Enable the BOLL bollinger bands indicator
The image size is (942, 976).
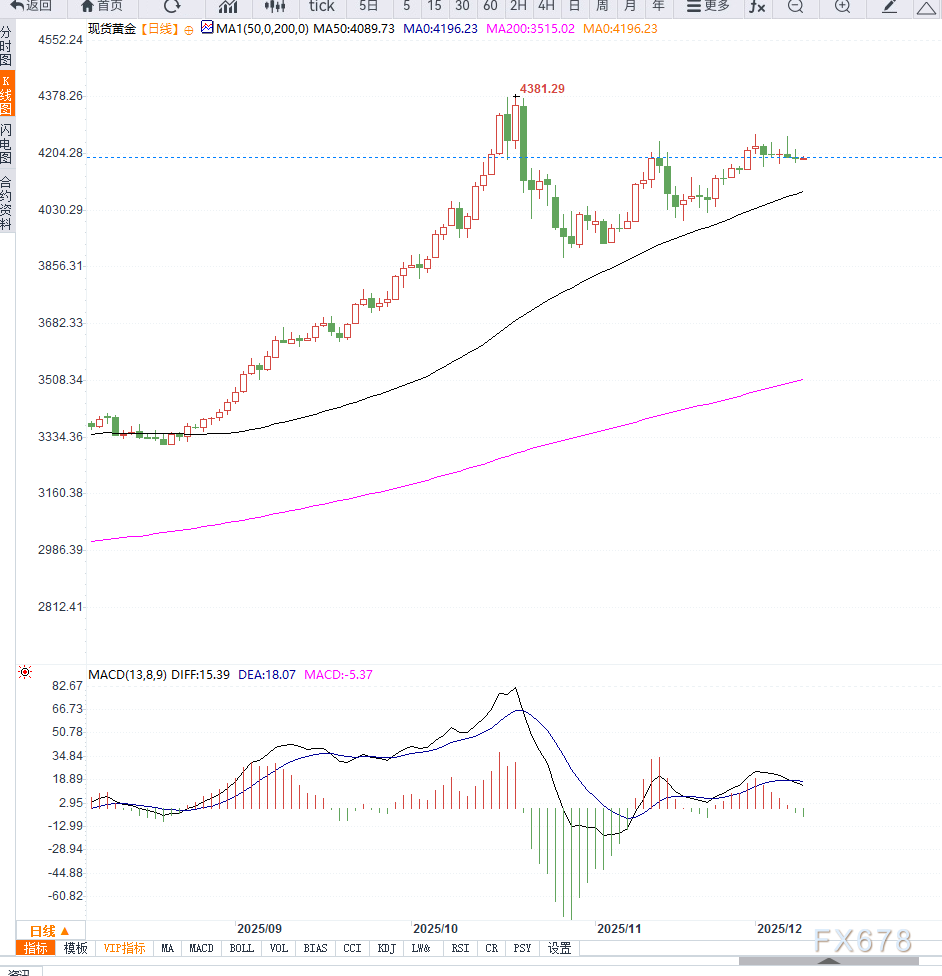(x=242, y=948)
